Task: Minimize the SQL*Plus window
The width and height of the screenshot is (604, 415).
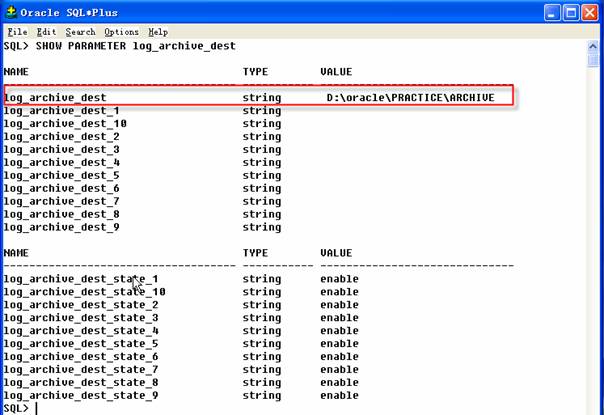Action: click(552, 13)
